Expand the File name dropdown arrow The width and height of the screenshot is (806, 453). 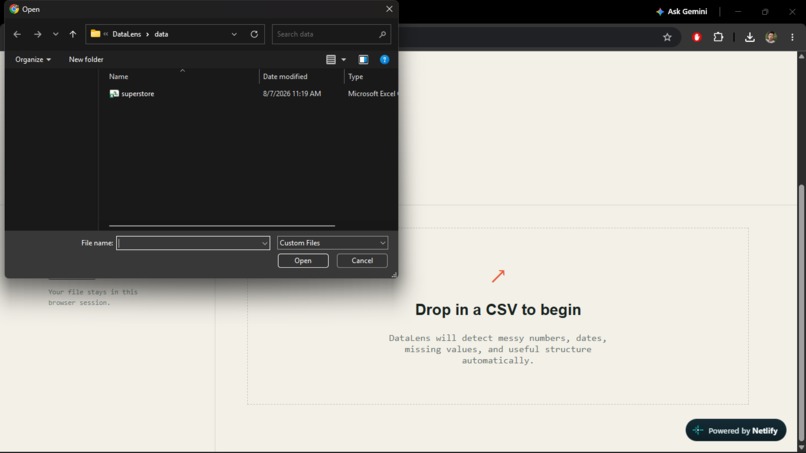264,243
